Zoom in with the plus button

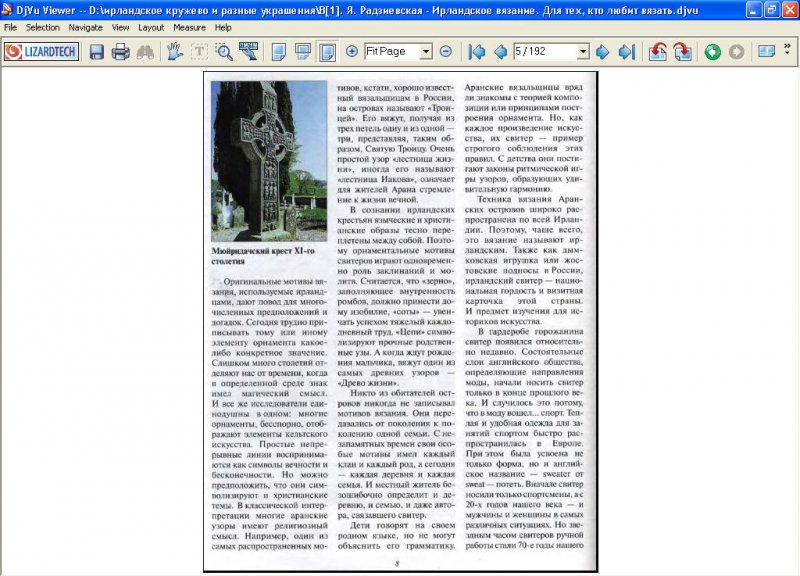point(352,51)
